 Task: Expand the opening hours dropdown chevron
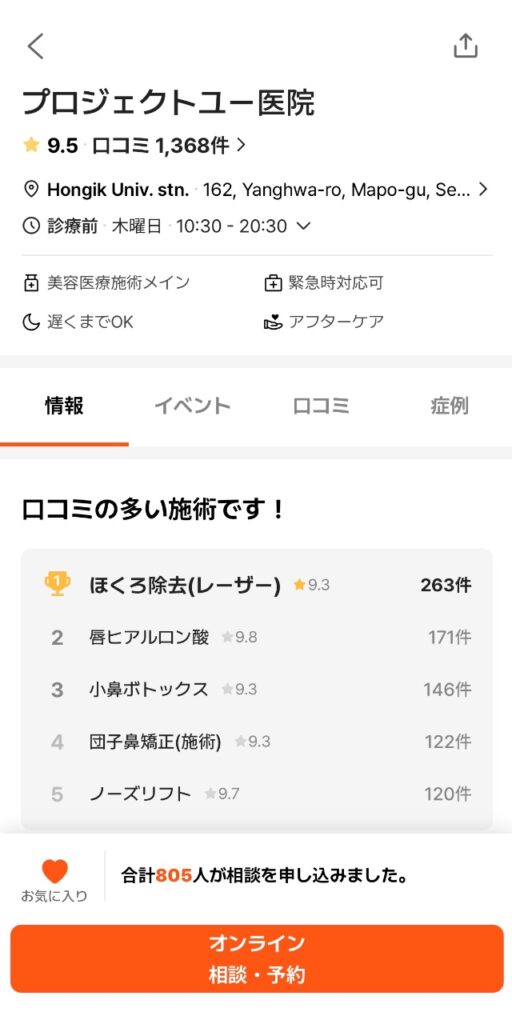303,226
